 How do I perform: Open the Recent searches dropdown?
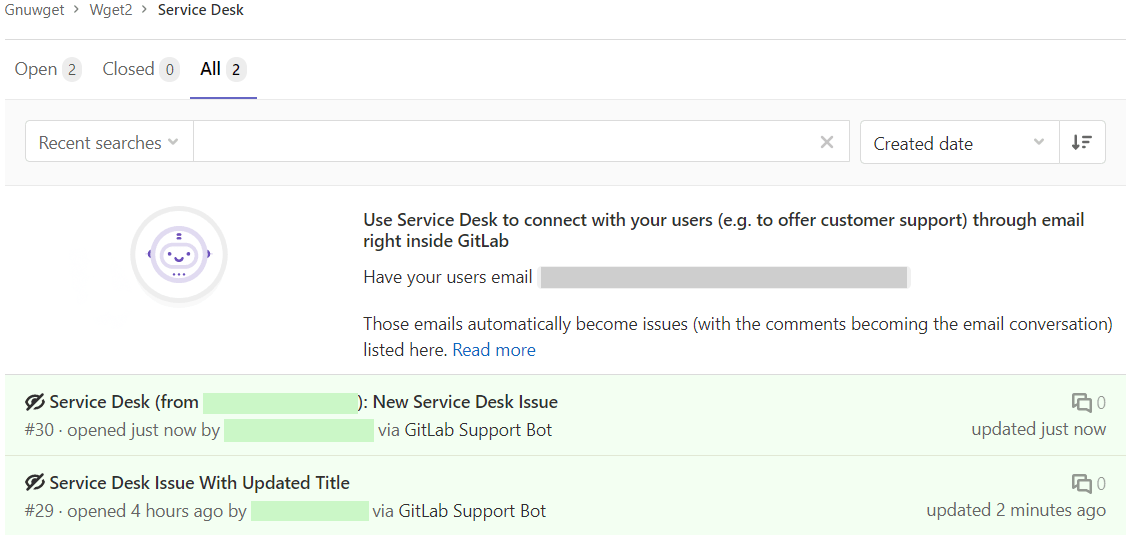tap(108, 142)
